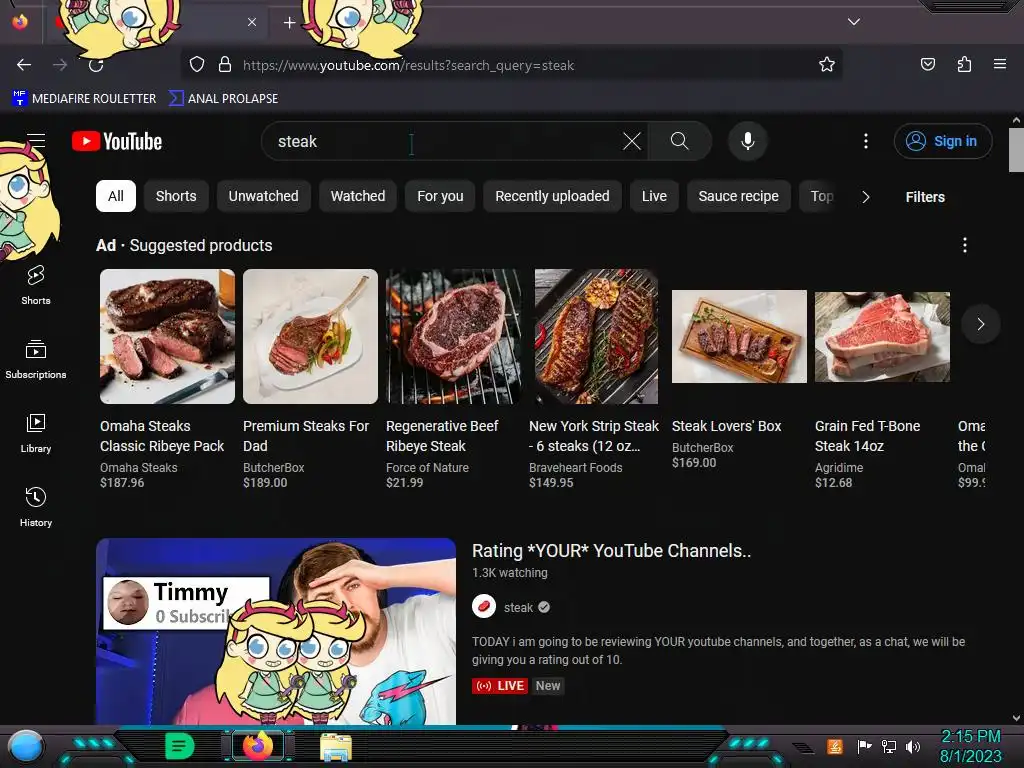Open Shorts in the sidebar
Screen dimensions: 1024x768
(36, 285)
